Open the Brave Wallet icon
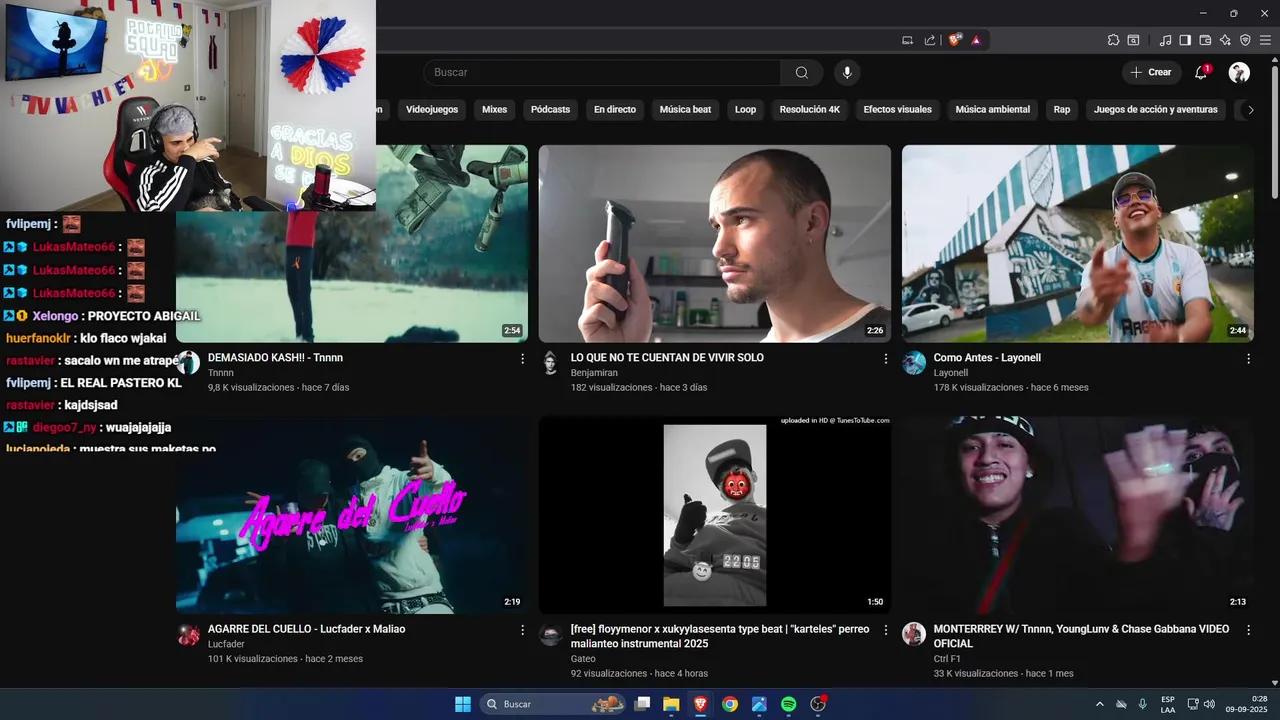 (1205, 40)
